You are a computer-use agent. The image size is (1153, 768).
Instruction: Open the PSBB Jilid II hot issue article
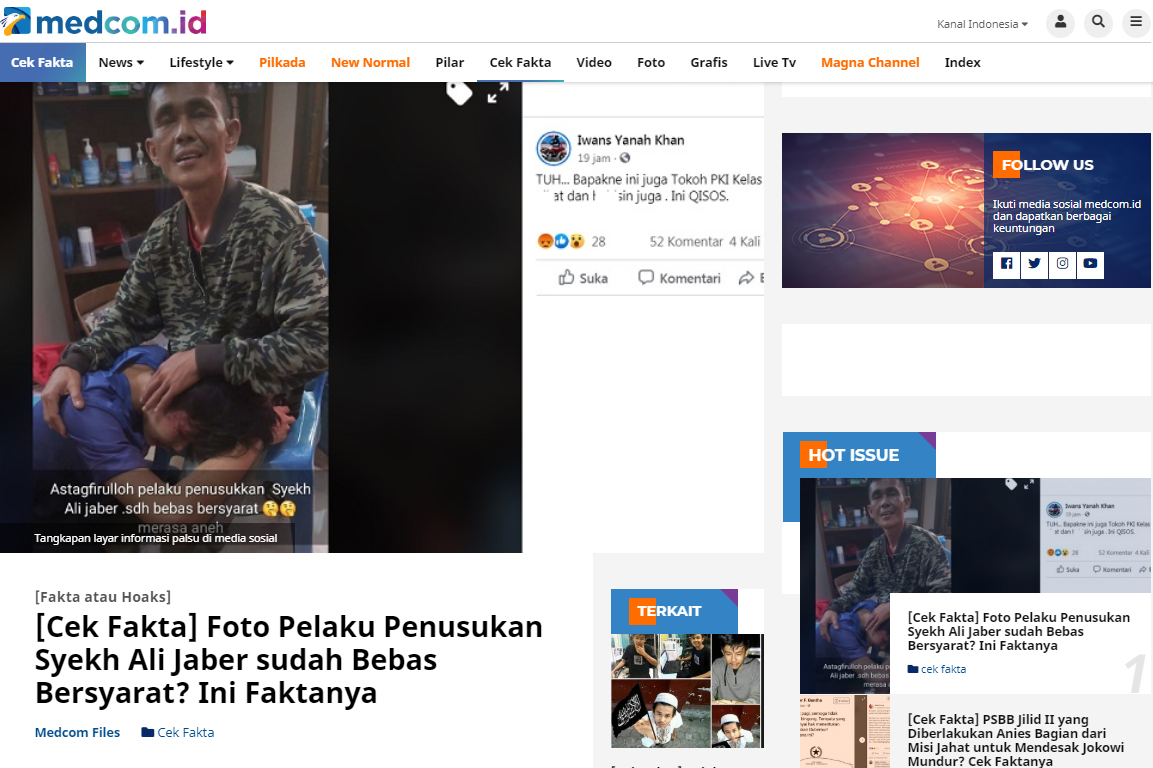click(x=1015, y=739)
